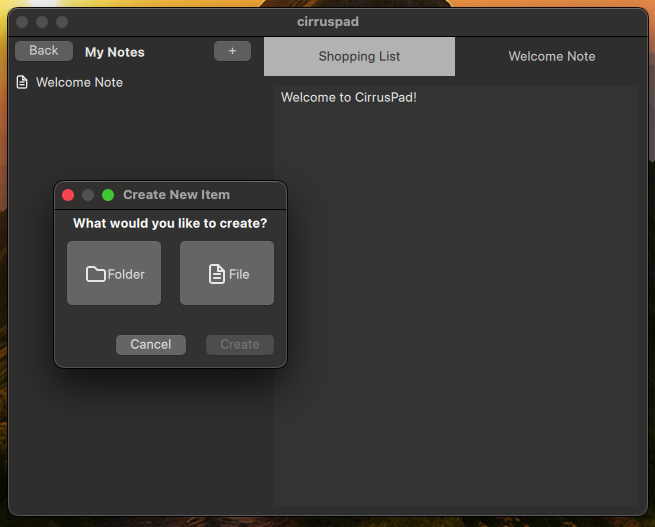Cancel the Create New Item dialog

151,345
